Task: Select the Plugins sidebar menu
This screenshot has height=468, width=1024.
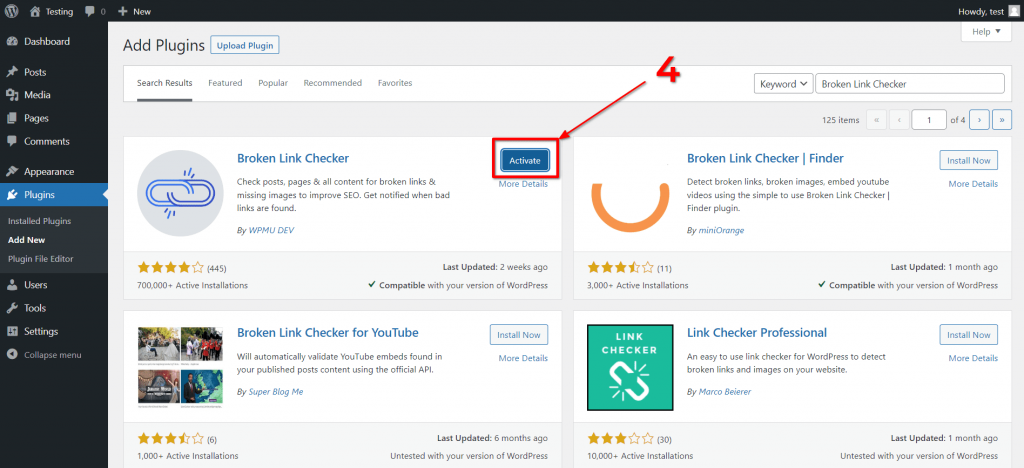Action: click(39, 195)
